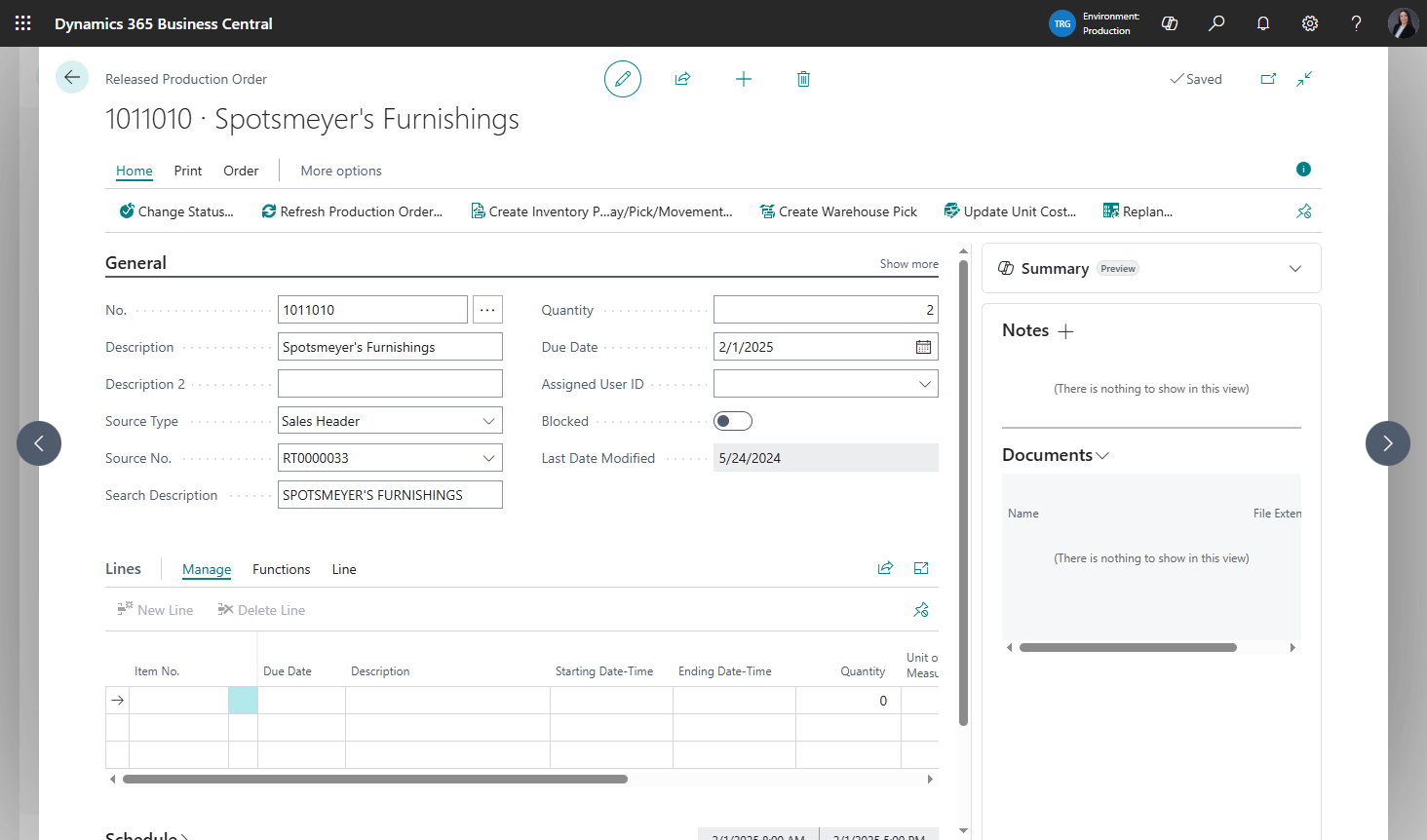The width and height of the screenshot is (1427, 840).
Task: Go to the next record
Action: (x=1388, y=443)
